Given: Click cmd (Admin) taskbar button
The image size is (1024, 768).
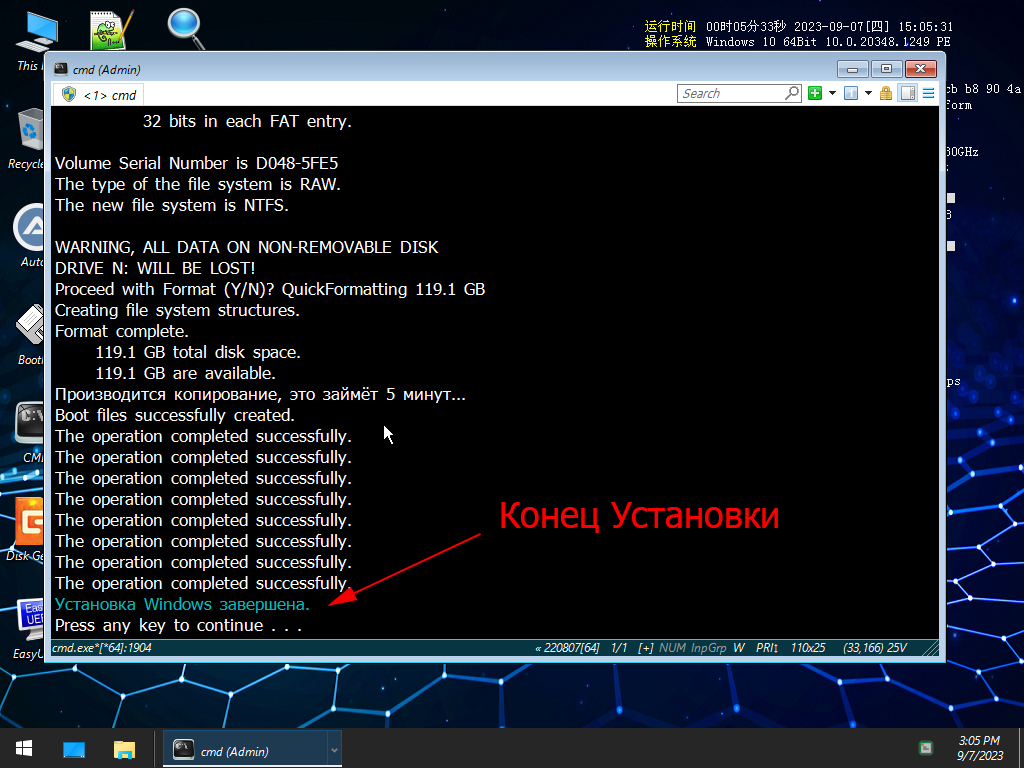Looking at the screenshot, I should point(245,750).
